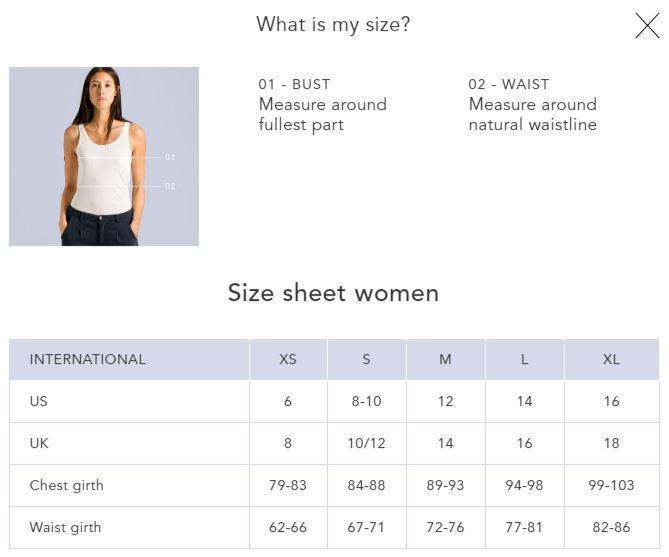The height and width of the screenshot is (557, 669).
Task: Close the size guide dialog
Action: (647, 26)
